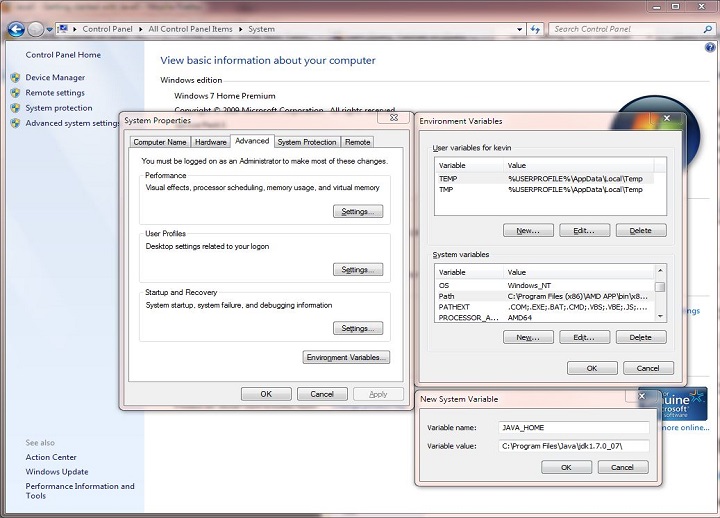Click the refresh button next to address bar

535,29
